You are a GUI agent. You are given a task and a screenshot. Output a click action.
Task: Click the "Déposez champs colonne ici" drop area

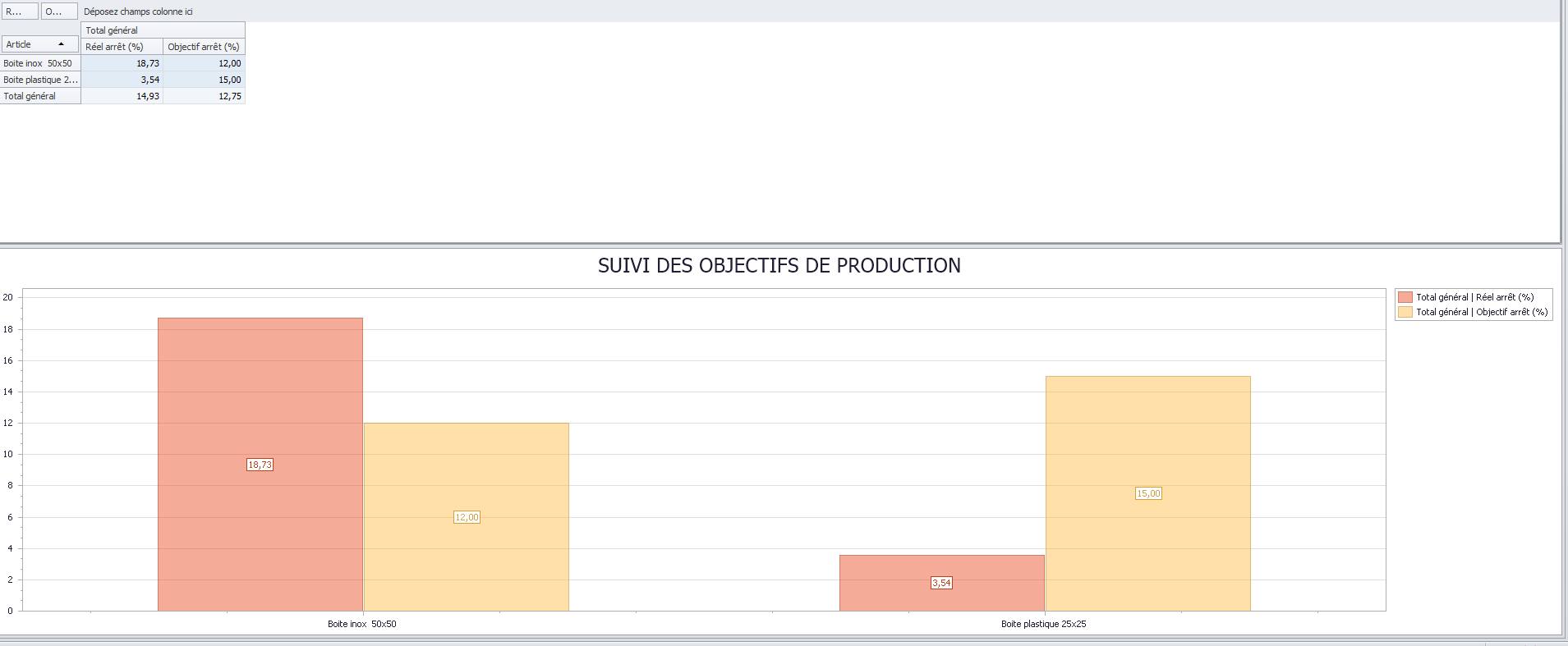coord(138,11)
